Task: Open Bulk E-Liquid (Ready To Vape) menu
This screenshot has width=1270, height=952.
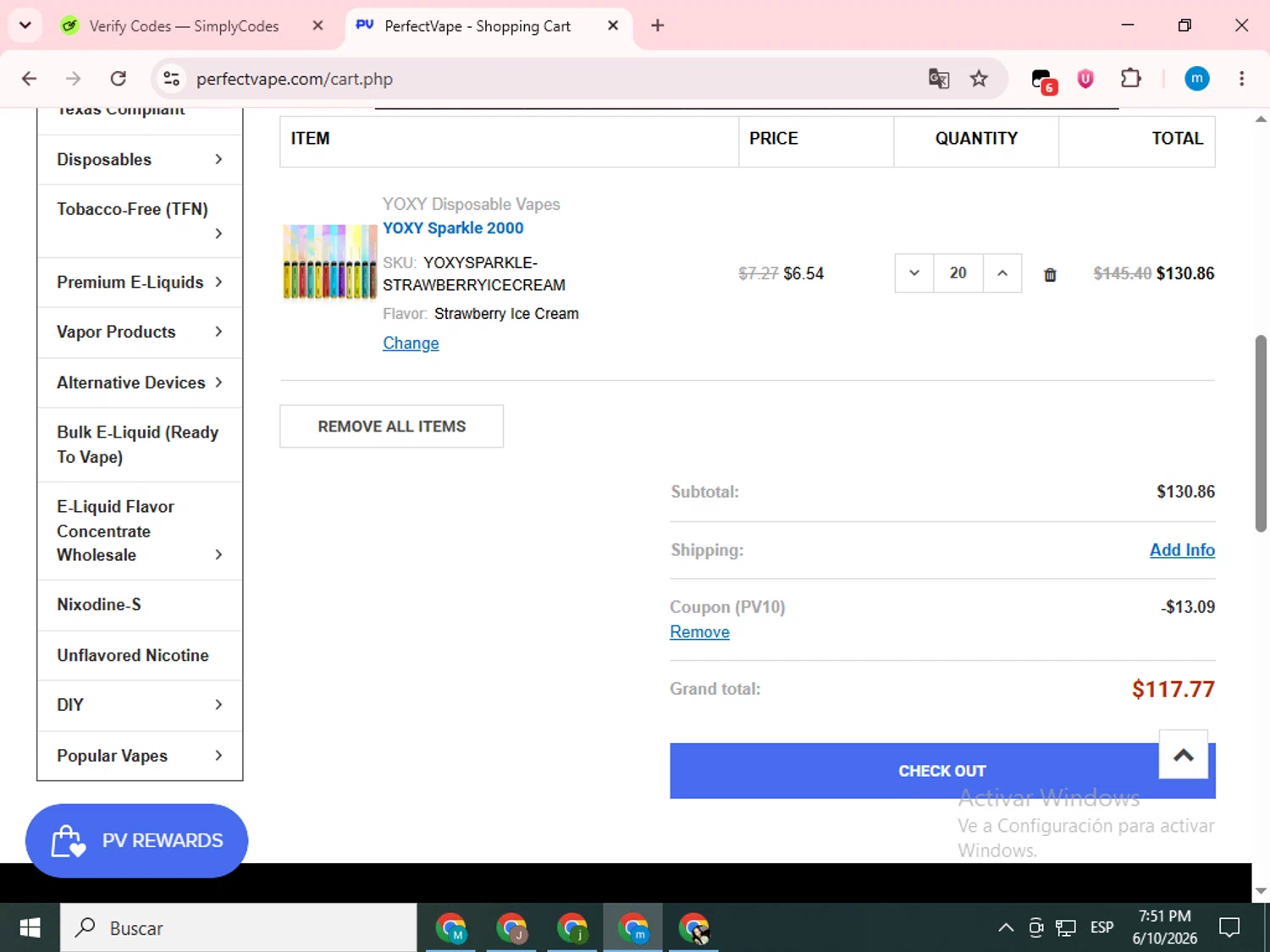Action: click(137, 444)
